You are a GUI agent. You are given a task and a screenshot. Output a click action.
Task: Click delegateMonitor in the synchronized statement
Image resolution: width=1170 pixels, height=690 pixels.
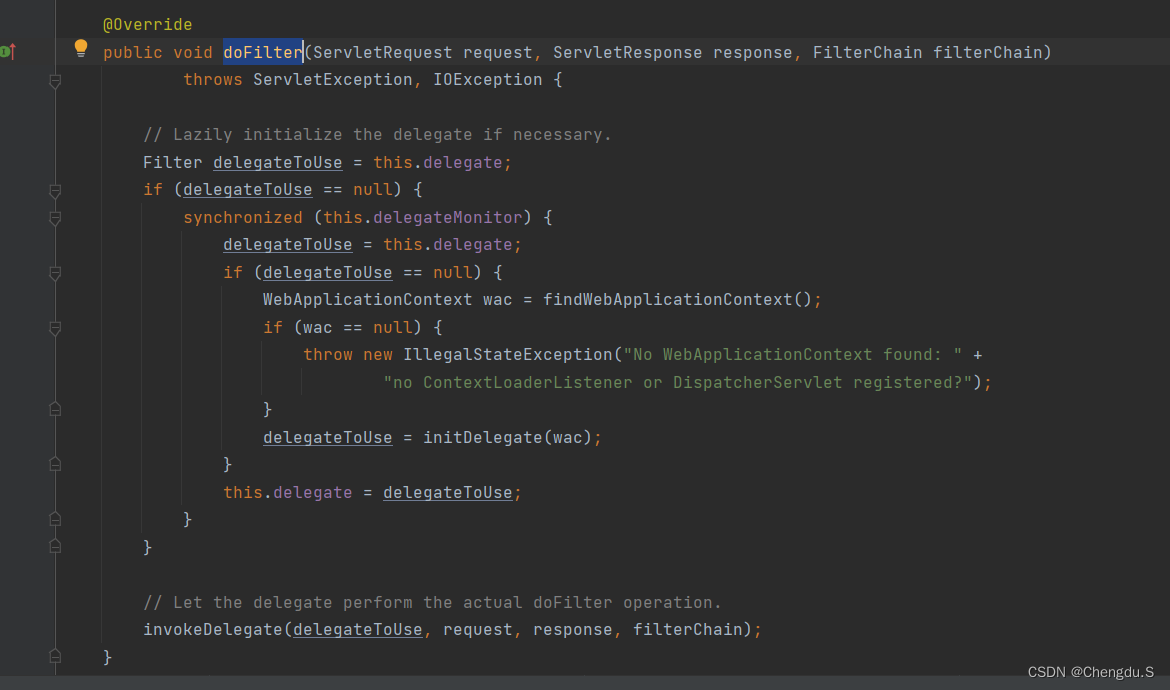[447, 218]
